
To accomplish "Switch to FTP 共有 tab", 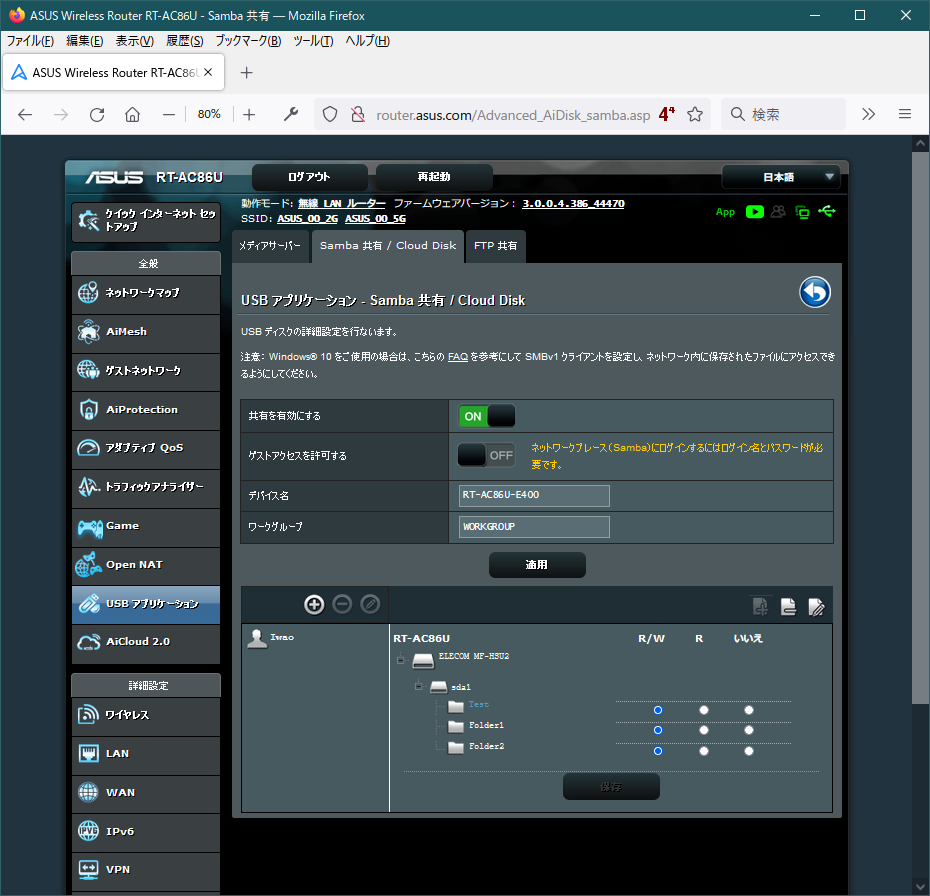I will (495, 246).
